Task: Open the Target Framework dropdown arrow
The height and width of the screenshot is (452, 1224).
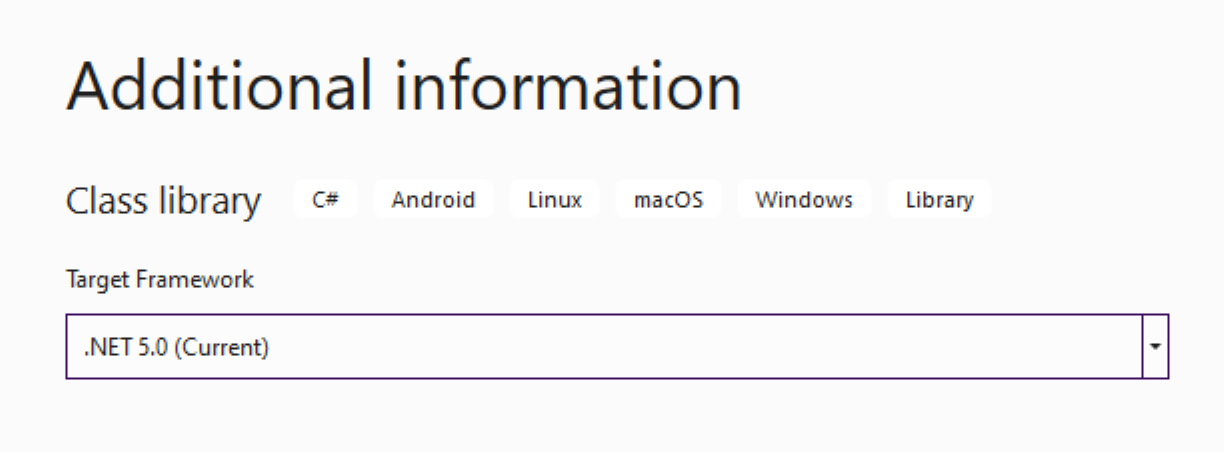Action: coord(1156,346)
